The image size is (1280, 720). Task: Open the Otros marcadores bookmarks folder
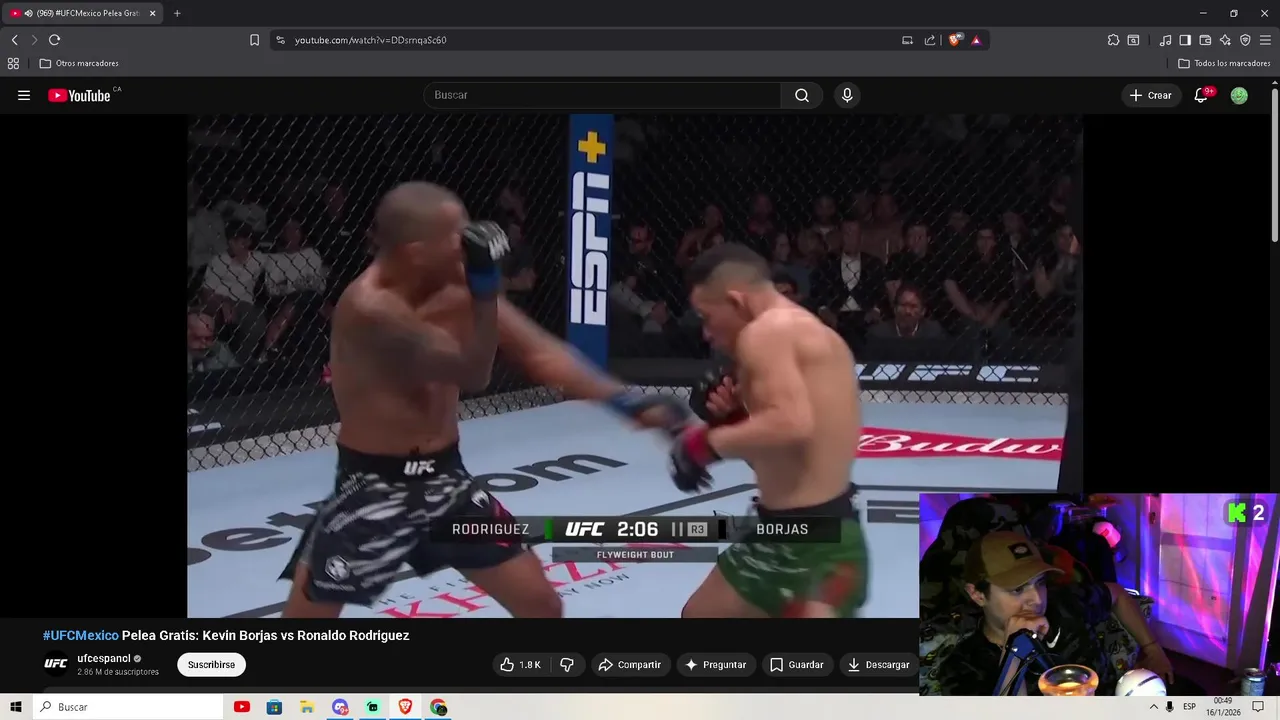79,63
